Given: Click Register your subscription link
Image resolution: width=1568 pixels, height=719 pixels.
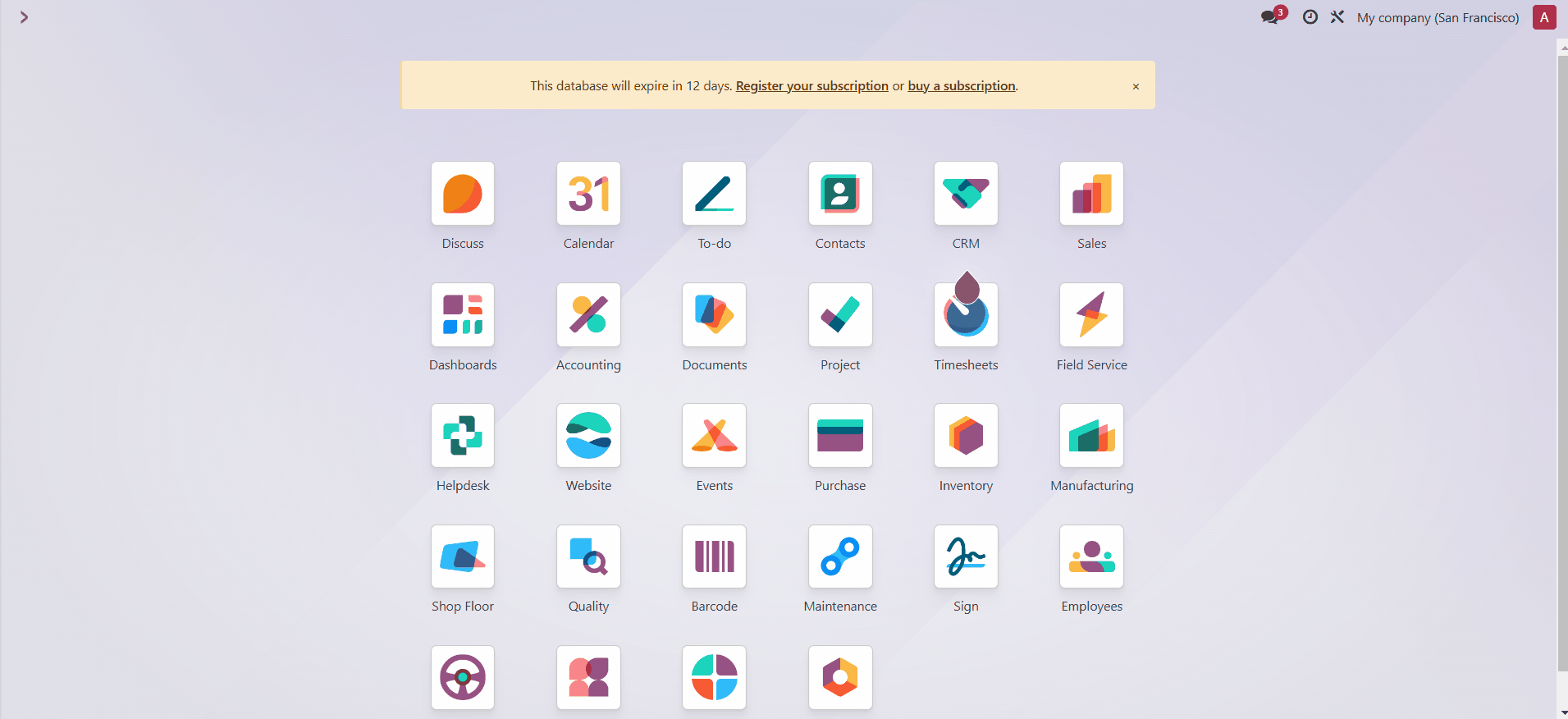Looking at the screenshot, I should click(x=811, y=85).
